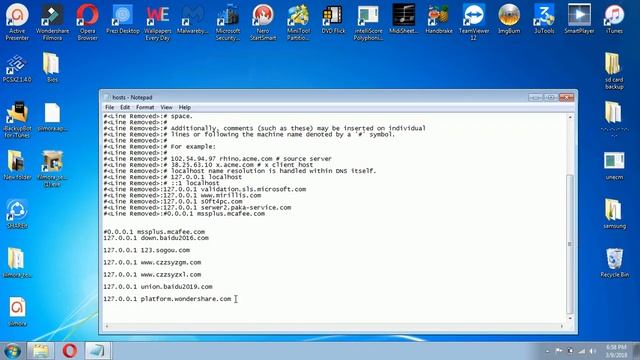This screenshot has width=640, height=360.
Task: Open Notepad Format menu
Action: (145, 107)
